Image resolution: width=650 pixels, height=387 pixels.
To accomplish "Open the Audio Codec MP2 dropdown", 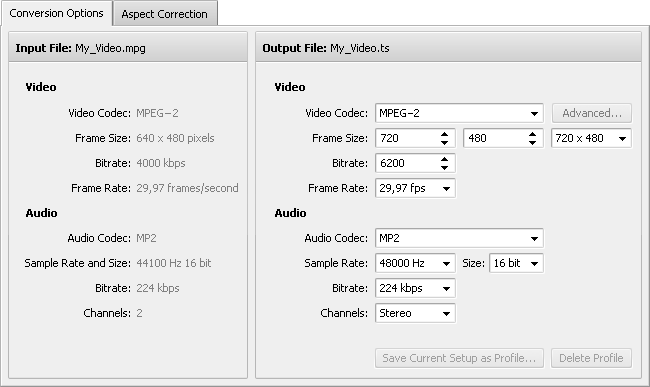I will tap(459, 238).
